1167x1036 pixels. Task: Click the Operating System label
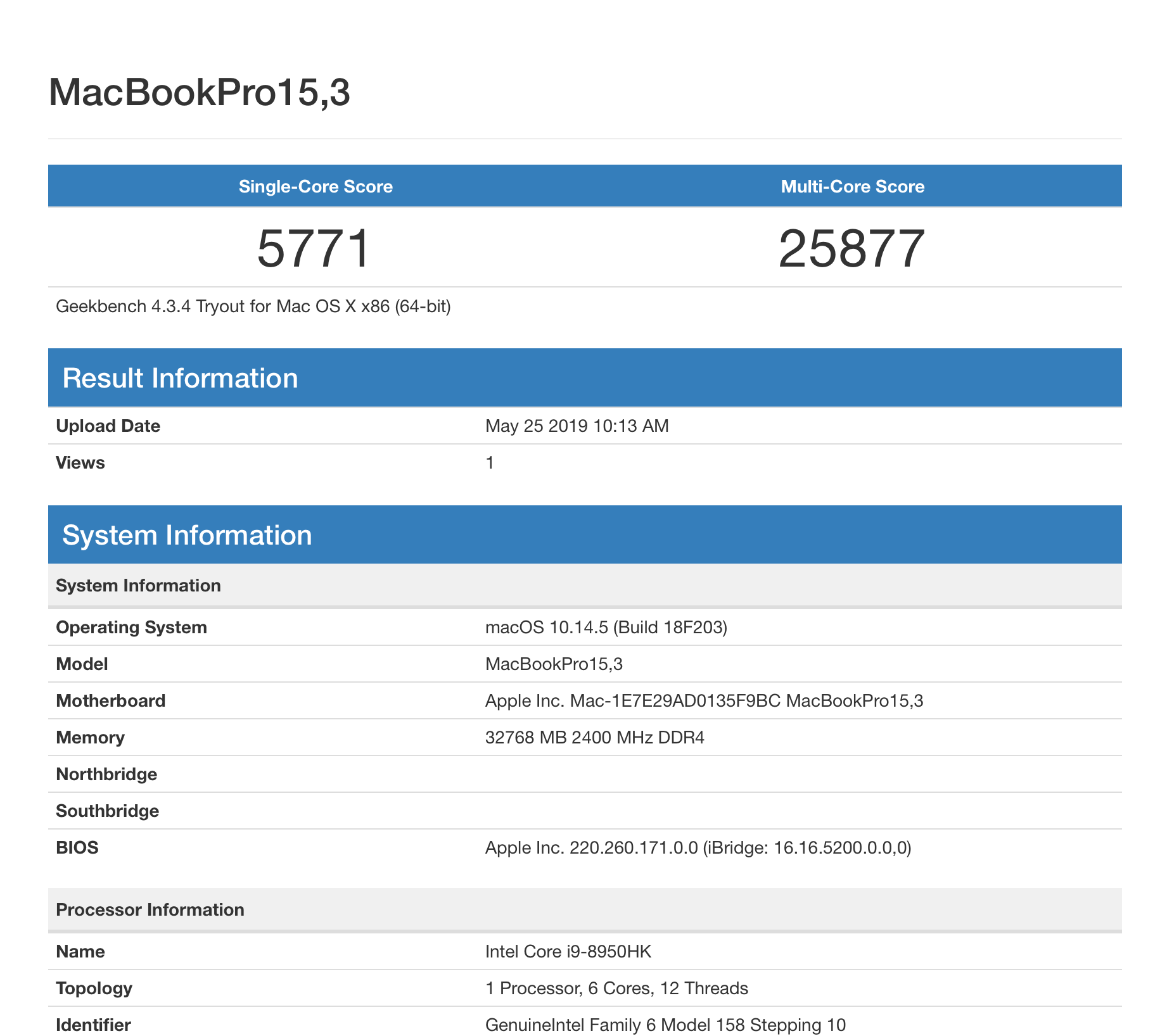pyautogui.click(x=131, y=627)
